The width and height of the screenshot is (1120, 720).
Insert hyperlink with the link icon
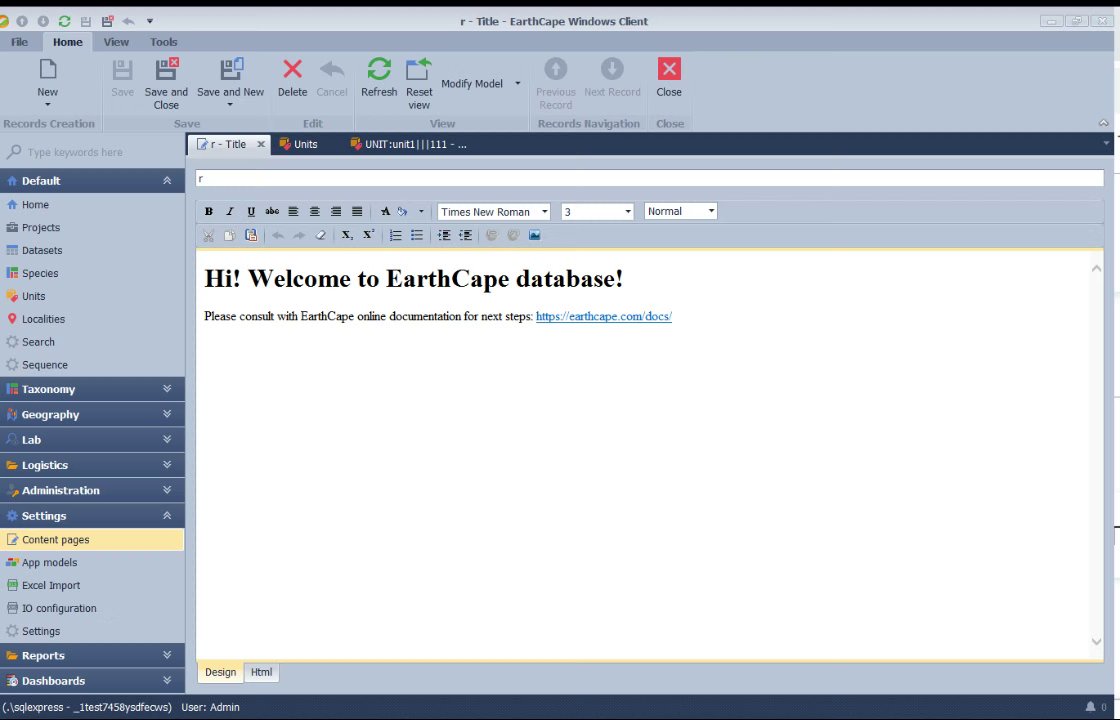(x=491, y=235)
